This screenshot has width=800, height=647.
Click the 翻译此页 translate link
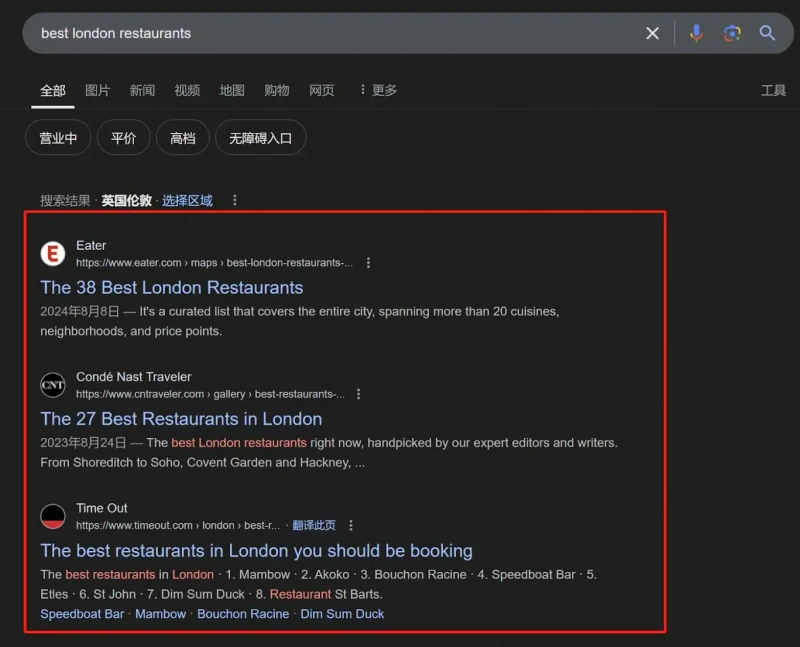pyautogui.click(x=314, y=526)
